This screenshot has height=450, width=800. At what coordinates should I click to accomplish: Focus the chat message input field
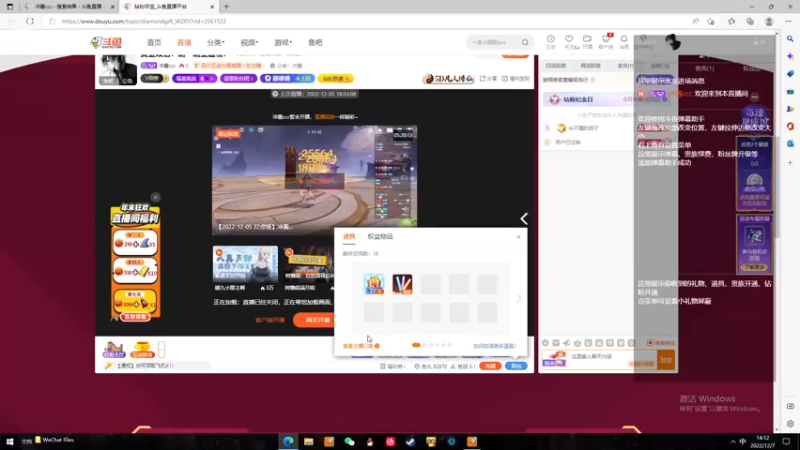[612, 360]
